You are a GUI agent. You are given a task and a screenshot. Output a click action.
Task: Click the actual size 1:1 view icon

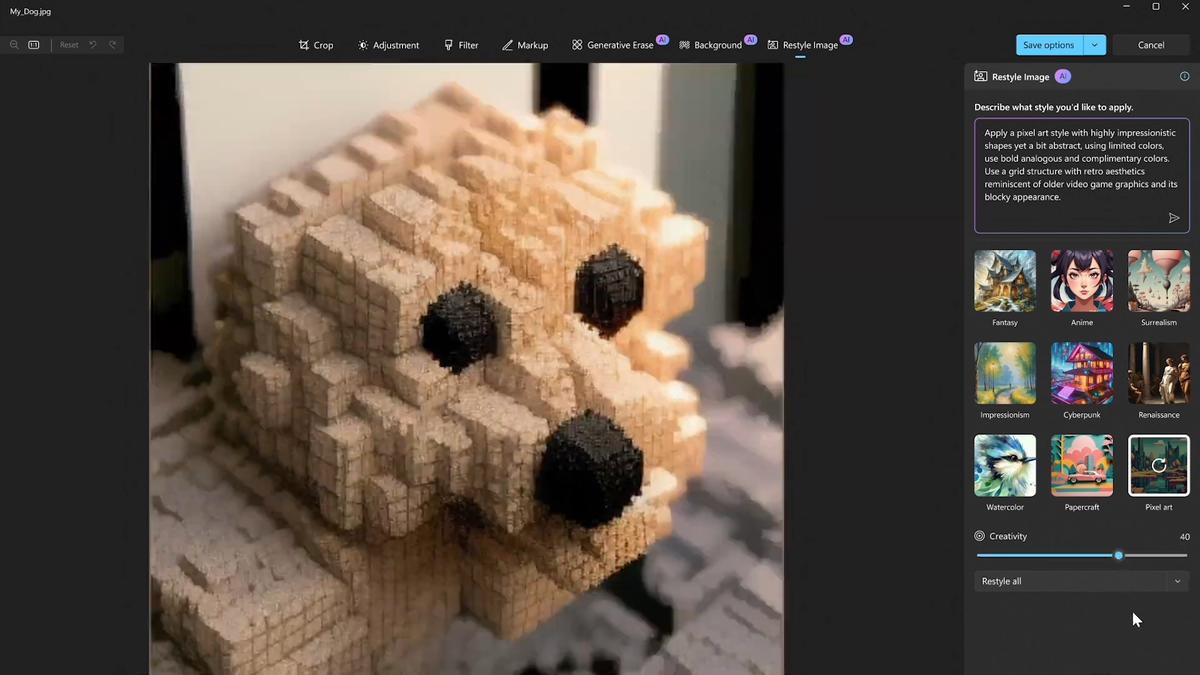pyautogui.click(x=34, y=45)
